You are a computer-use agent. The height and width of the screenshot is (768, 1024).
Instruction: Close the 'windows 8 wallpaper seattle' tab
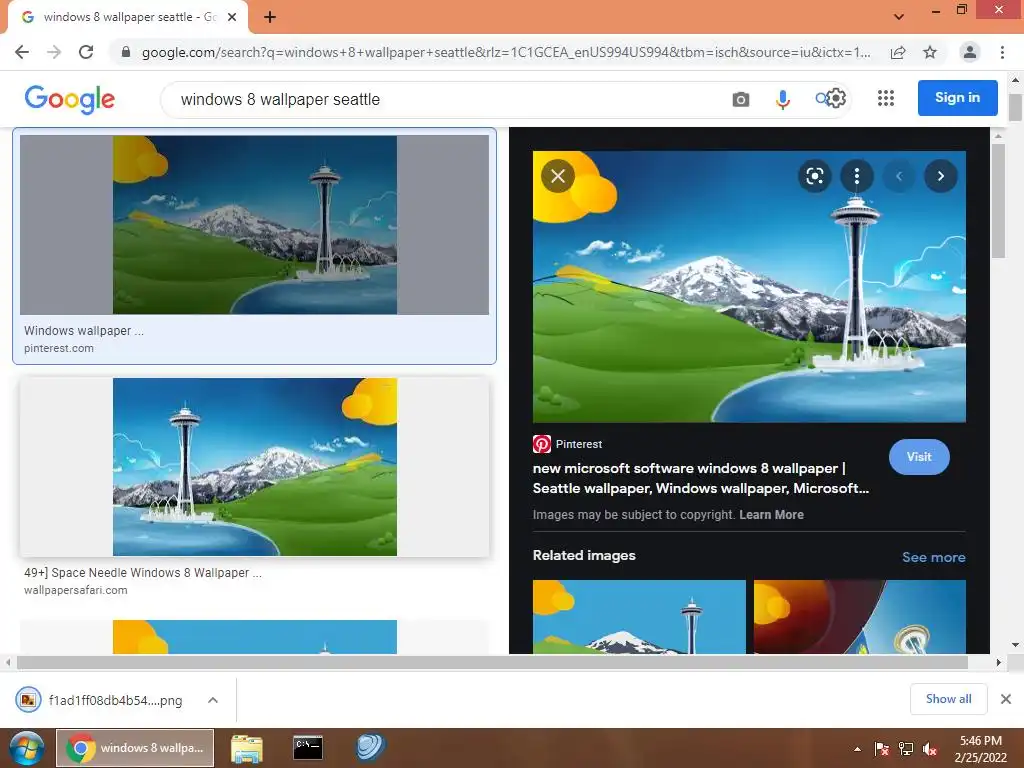click(x=232, y=17)
